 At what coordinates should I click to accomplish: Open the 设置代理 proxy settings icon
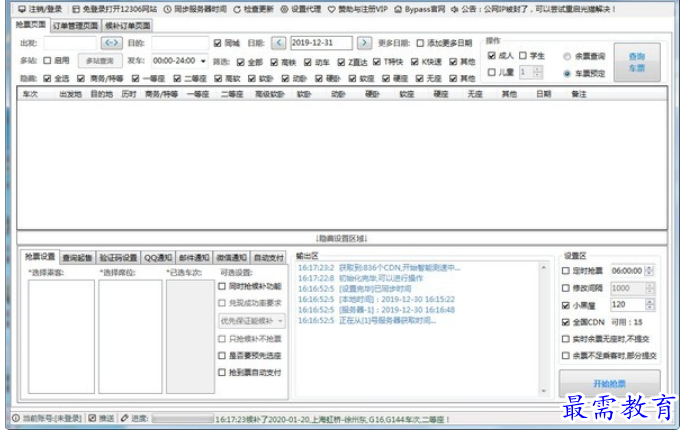point(284,9)
